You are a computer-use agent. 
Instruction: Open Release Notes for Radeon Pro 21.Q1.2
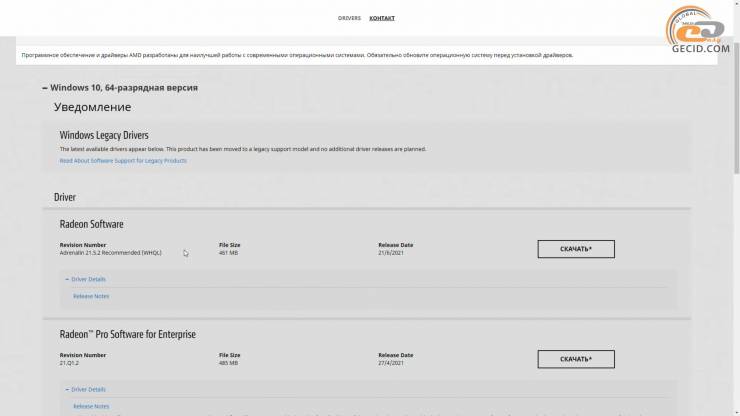pos(91,406)
